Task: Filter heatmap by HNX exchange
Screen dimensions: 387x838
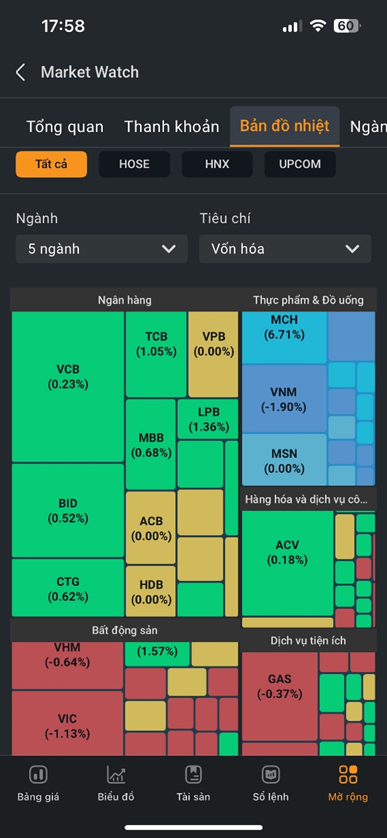Action: coord(217,164)
